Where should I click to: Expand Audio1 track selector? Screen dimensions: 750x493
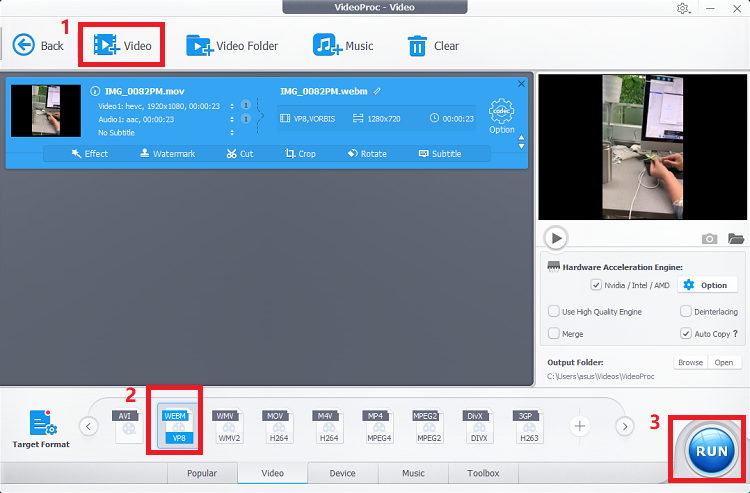pyautogui.click(x=232, y=119)
